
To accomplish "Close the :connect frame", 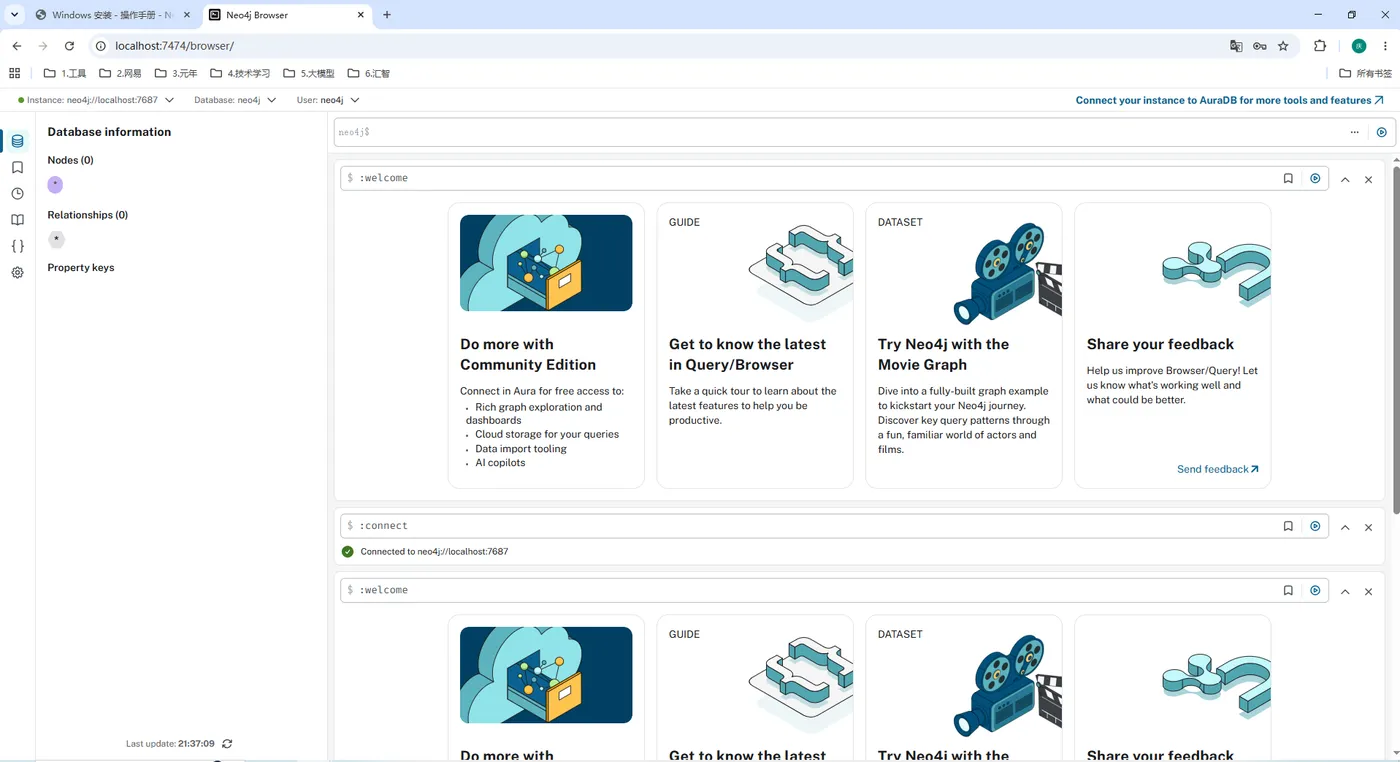I will tap(1369, 527).
